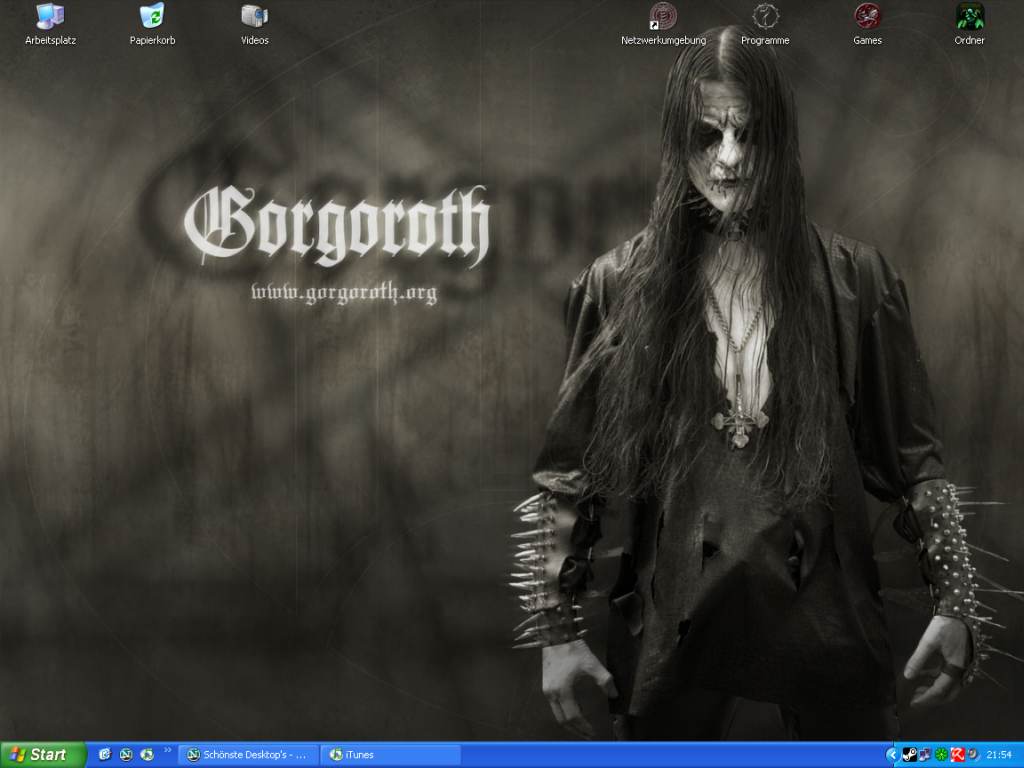Image resolution: width=1024 pixels, height=768 pixels.
Task: Expand hidden system tray icons arrow
Action: 892,755
